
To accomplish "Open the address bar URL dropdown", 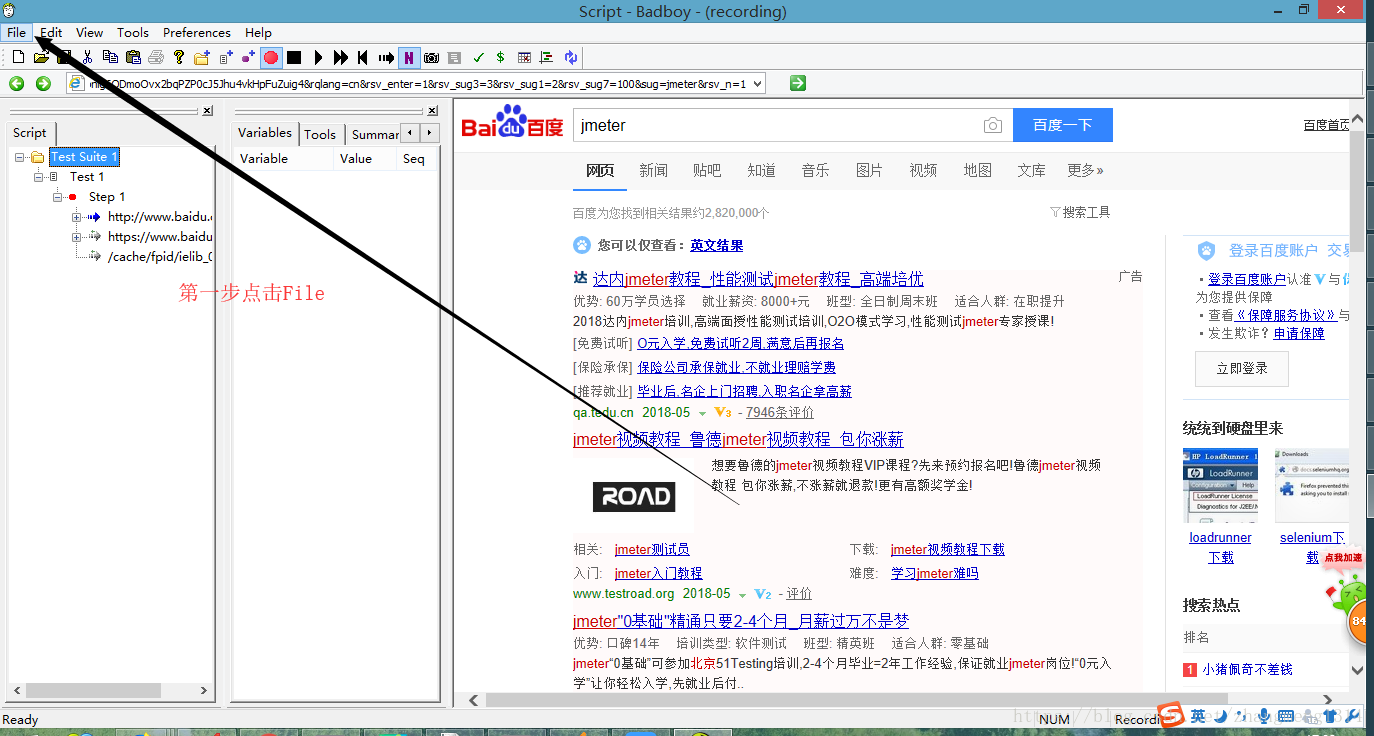I will 757,84.
